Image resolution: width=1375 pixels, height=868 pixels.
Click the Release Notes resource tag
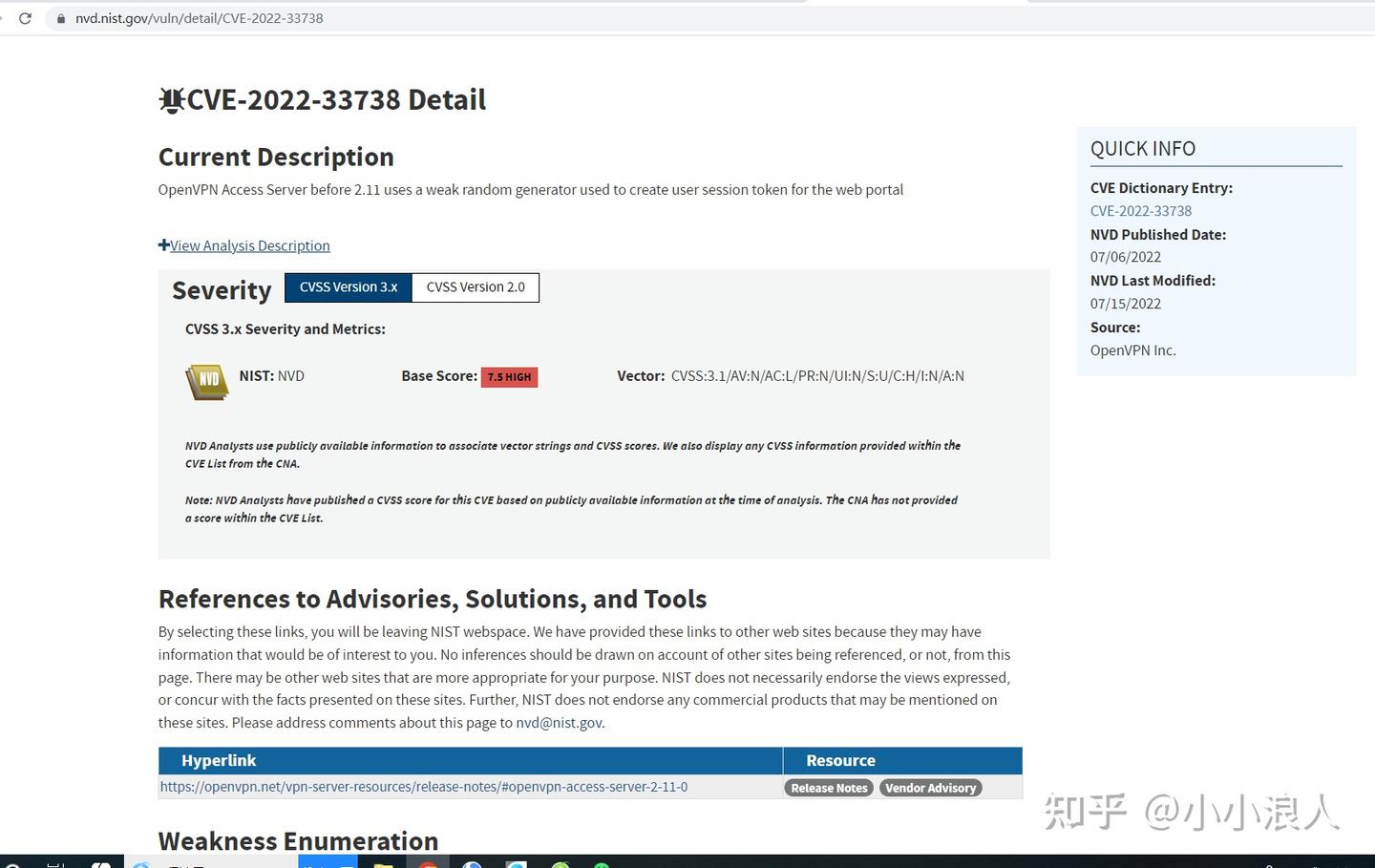point(829,788)
